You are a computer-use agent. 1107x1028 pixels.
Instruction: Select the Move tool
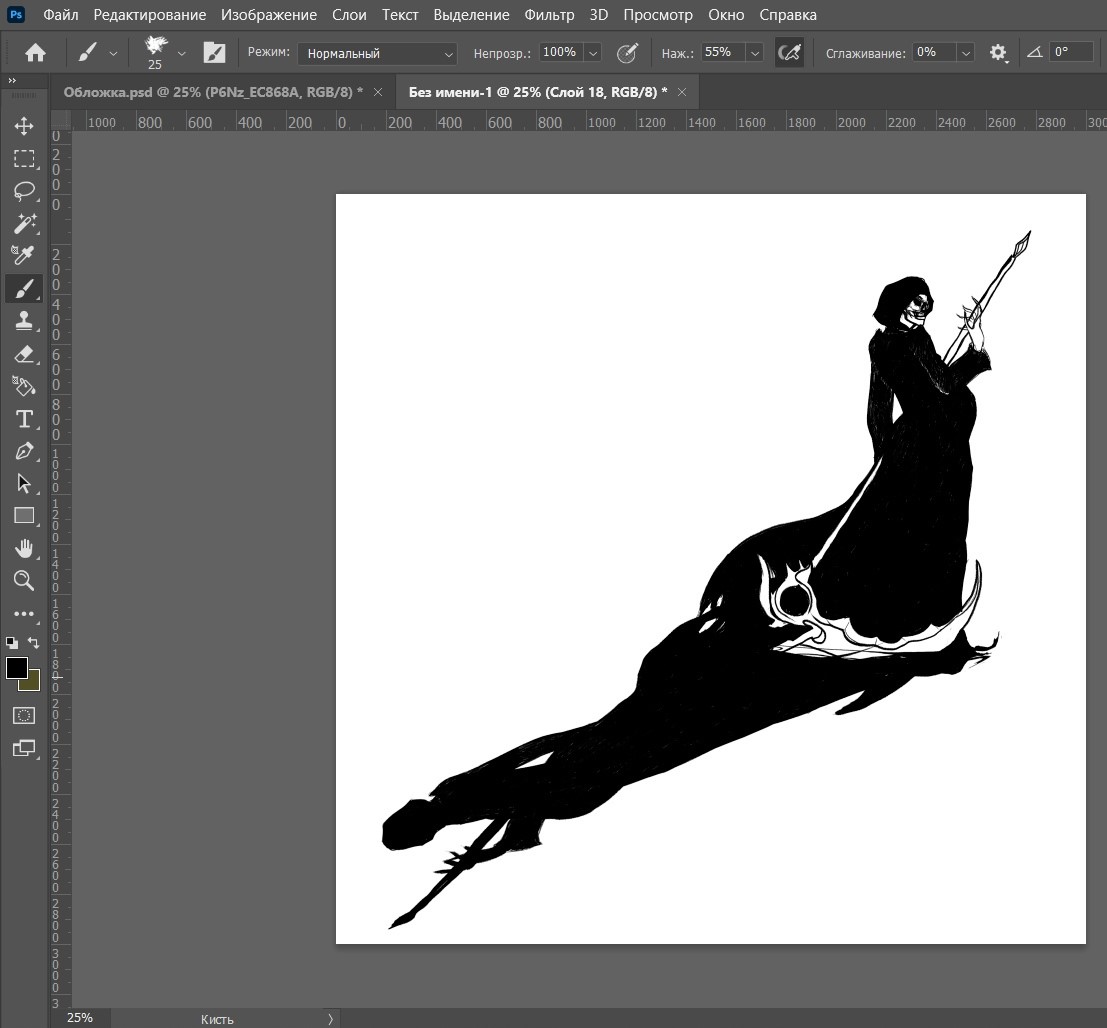(24, 126)
